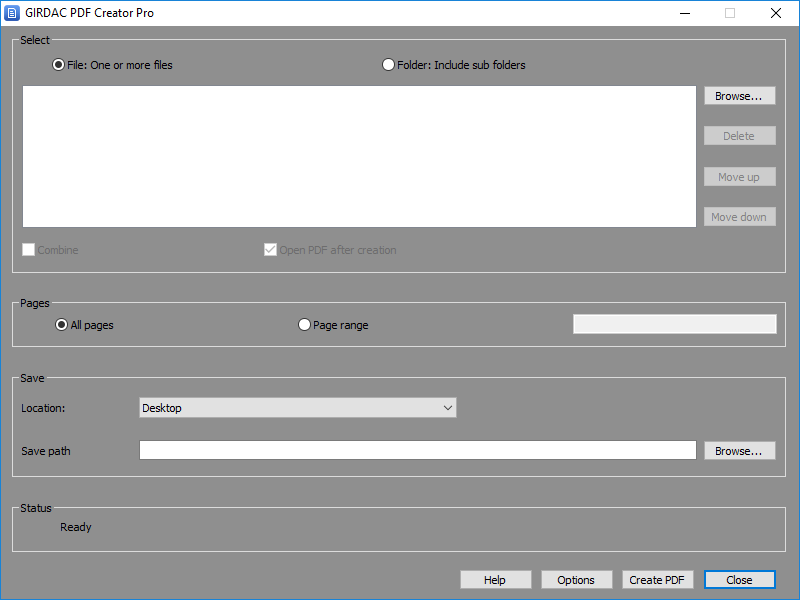Click the Save path label
Viewport: 800px width, 600px height.
coord(46,451)
